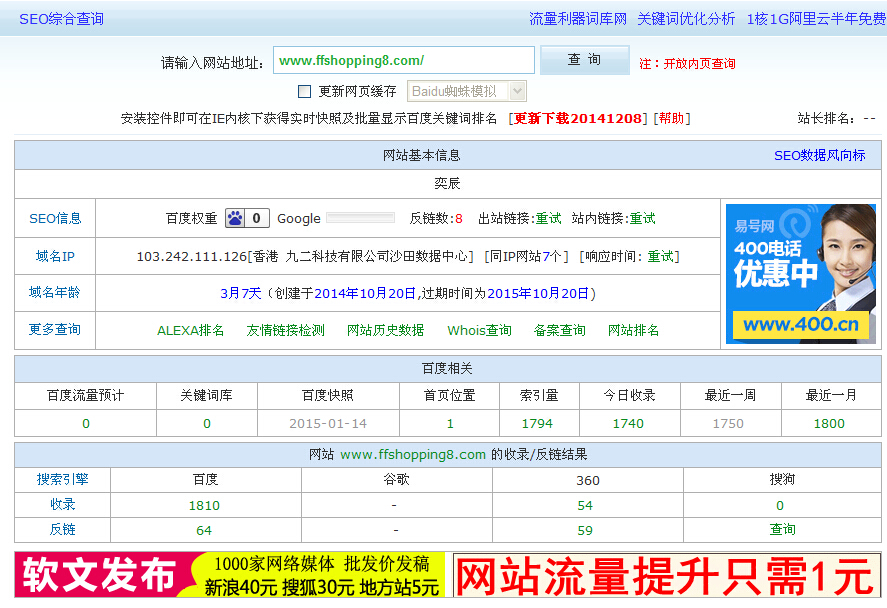This screenshot has height=608, width=887.
Task: Click IP address 103.242.111.126 text
Action: 192,257
